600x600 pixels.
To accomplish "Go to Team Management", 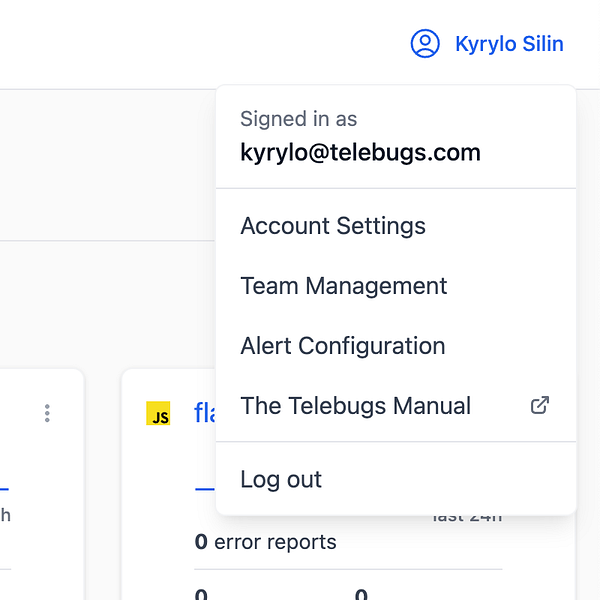I will [396, 286].
